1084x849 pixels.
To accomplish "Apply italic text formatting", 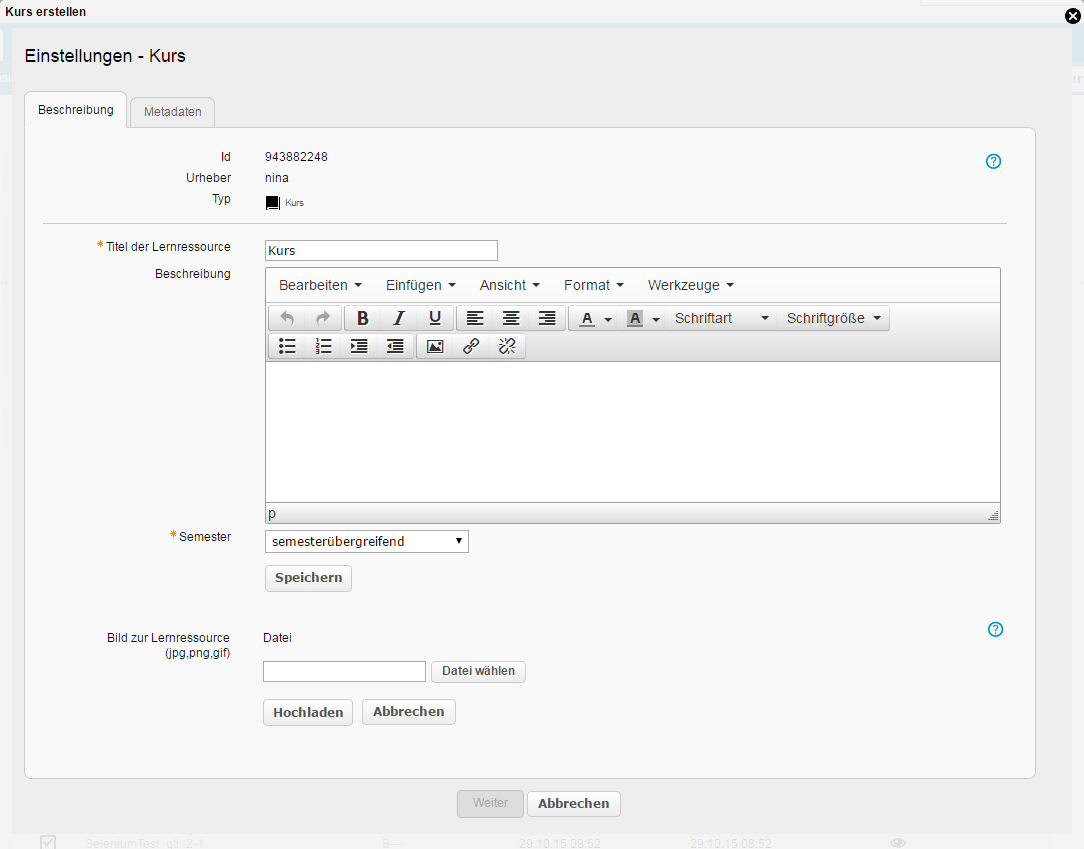I will (x=399, y=318).
